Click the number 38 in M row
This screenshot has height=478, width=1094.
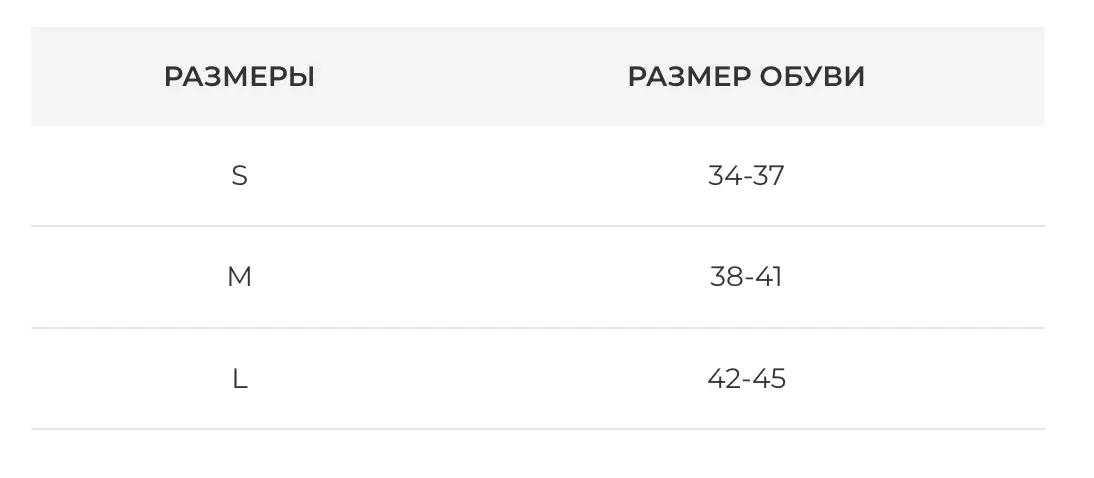[725, 277]
